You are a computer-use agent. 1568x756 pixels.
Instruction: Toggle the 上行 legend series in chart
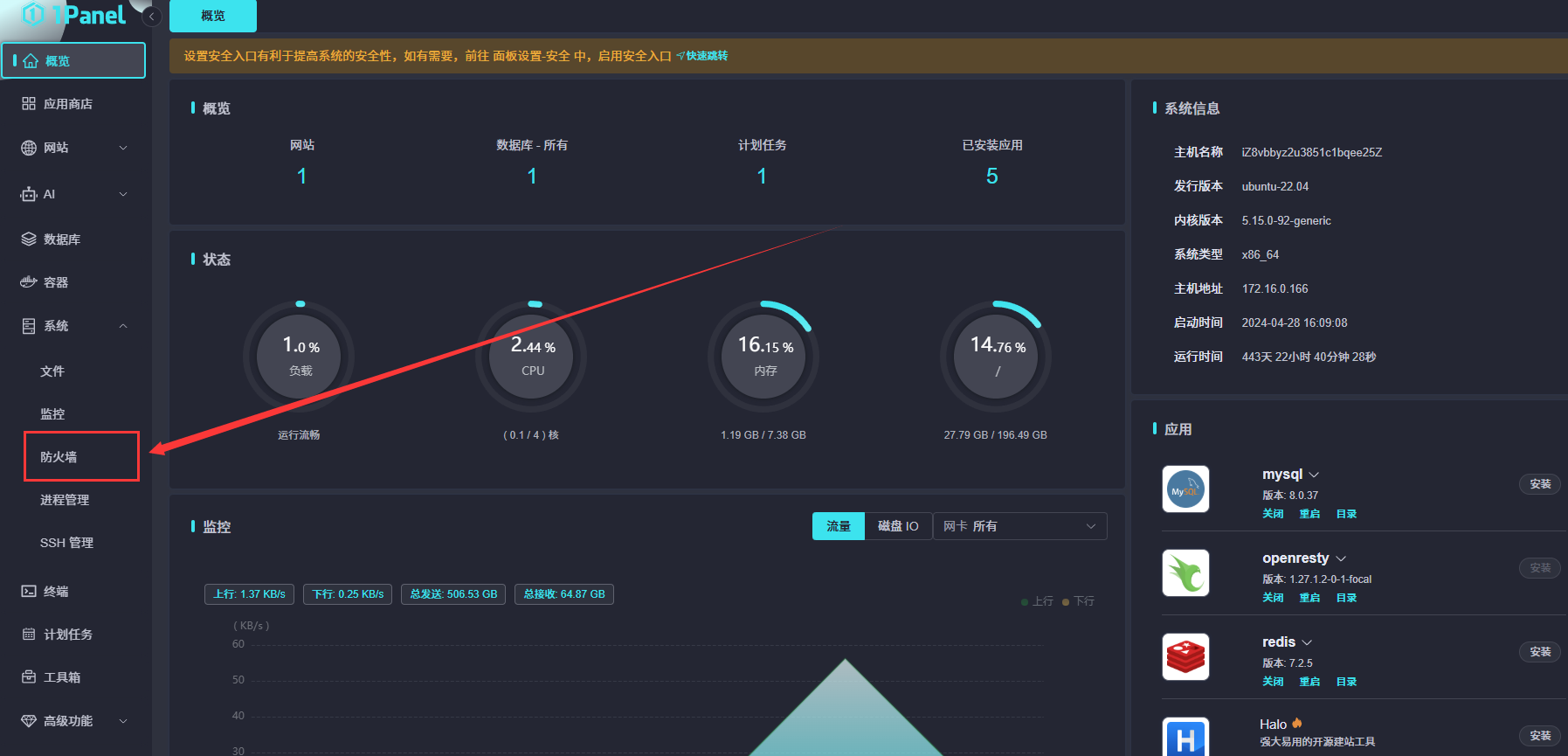[1037, 601]
